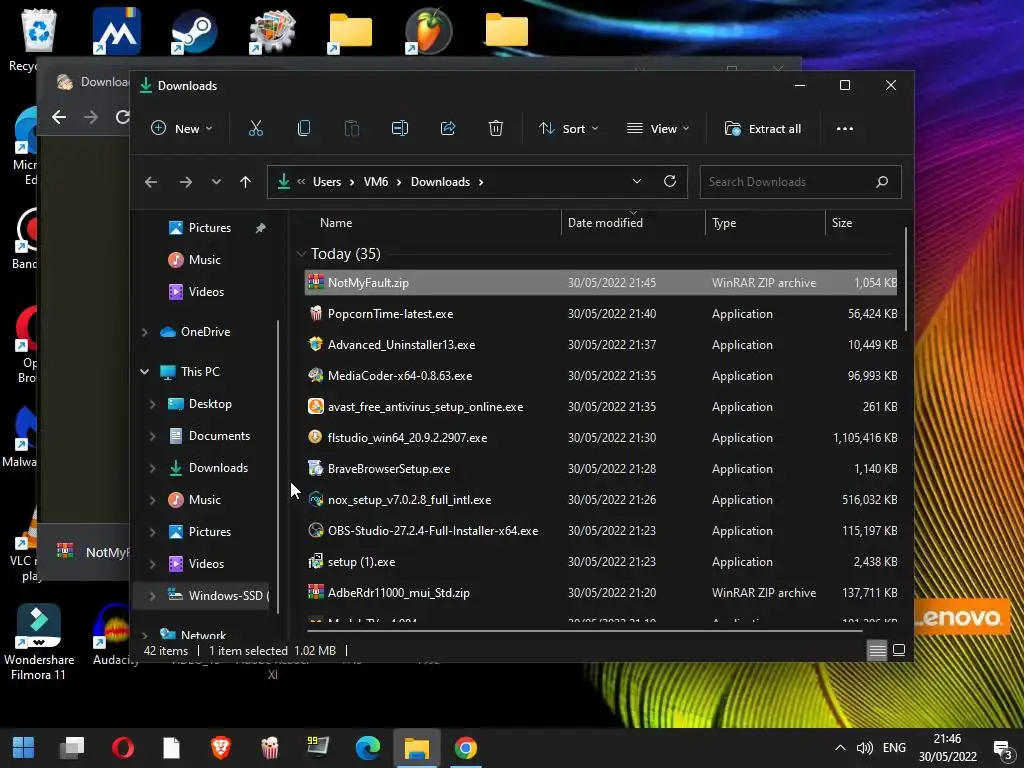Click the Paste icon in toolbar
Screen dimensions: 1024x768
pos(352,129)
